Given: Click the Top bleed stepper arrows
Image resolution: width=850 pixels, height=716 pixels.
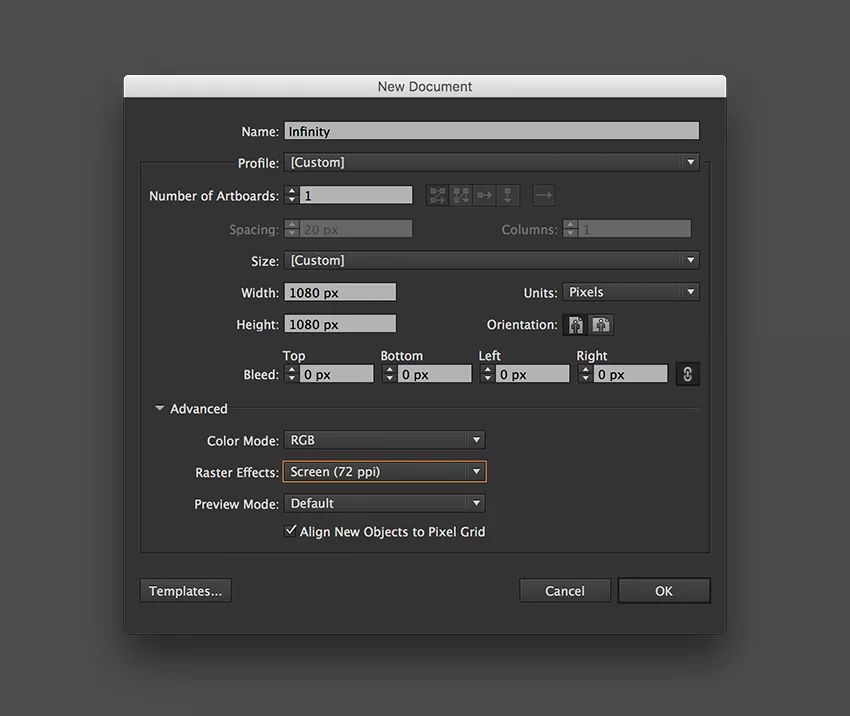Looking at the screenshot, I should coord(292,374).
